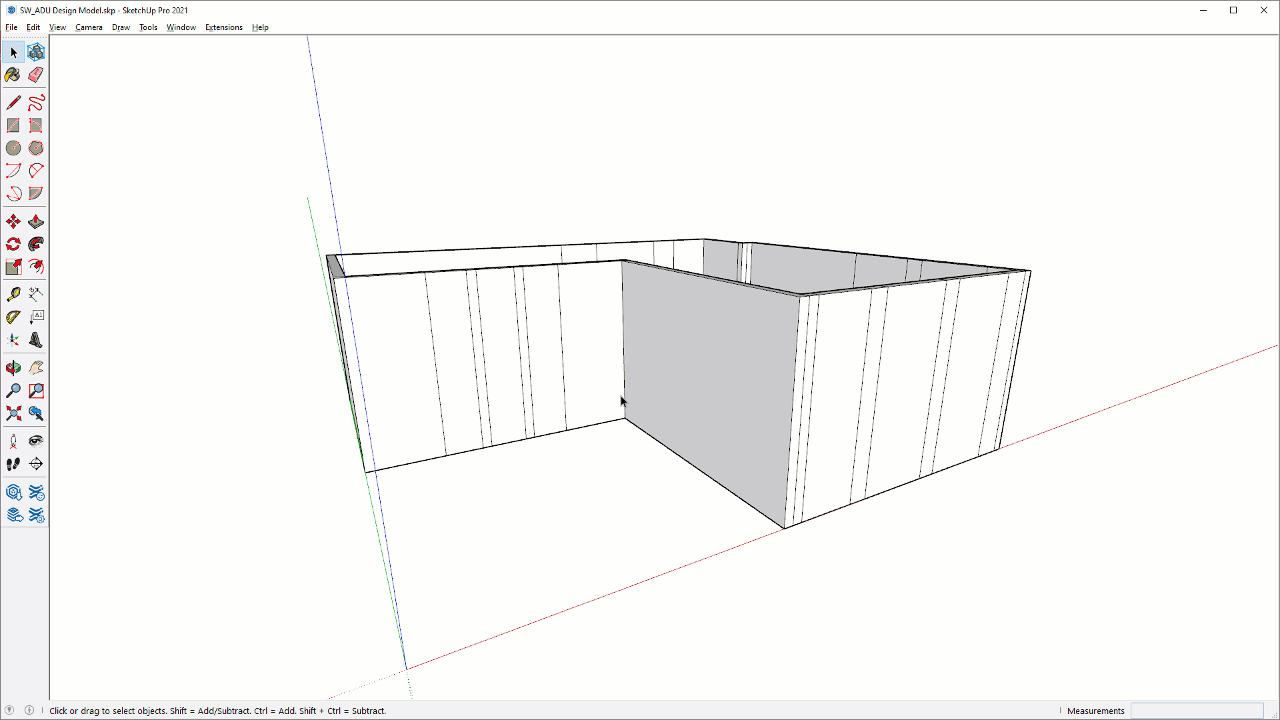Open the Camera menu
The image size is (1280, 720).
pos(89,27)
